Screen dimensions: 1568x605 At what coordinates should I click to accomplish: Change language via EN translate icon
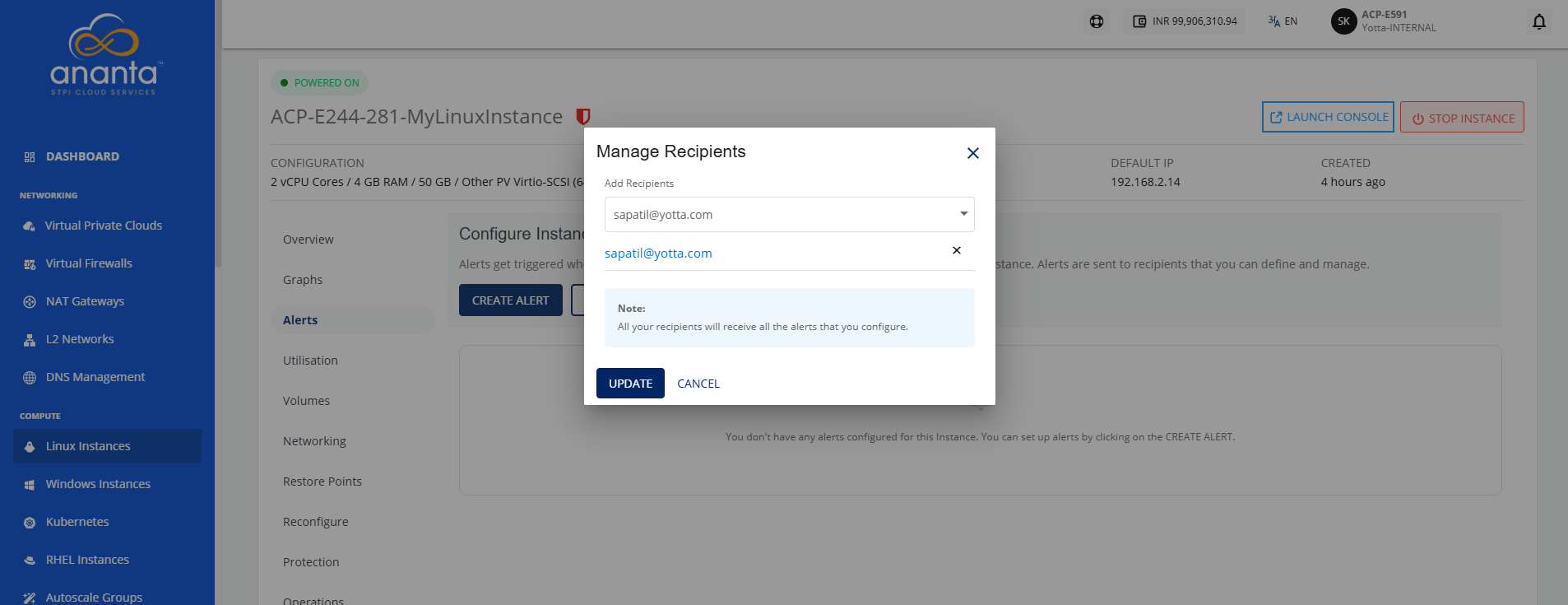(x=1283, y=21)
